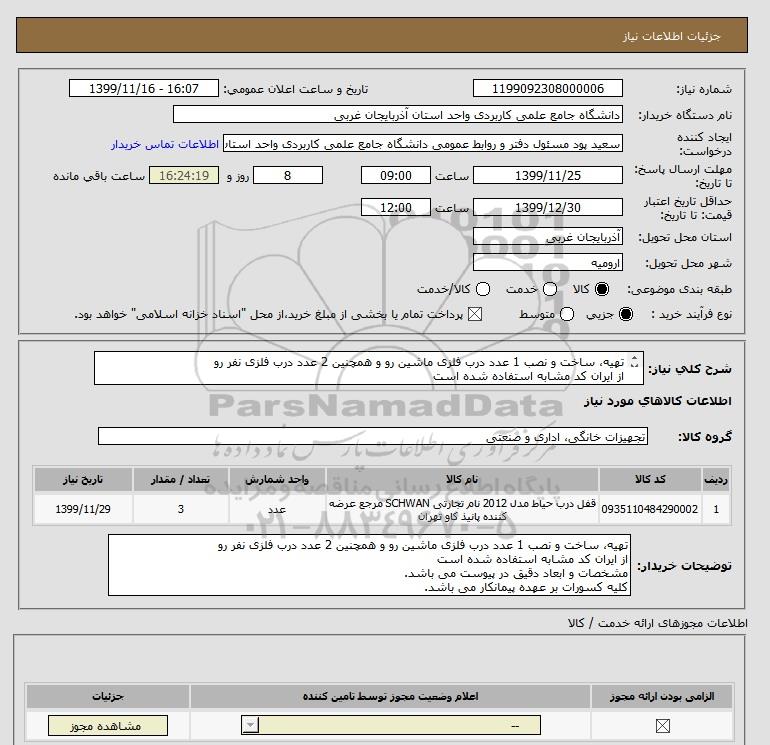Toggle Islamic treasury payment checkbox
This screenshot has height=745, width=770.
[475, 314]
